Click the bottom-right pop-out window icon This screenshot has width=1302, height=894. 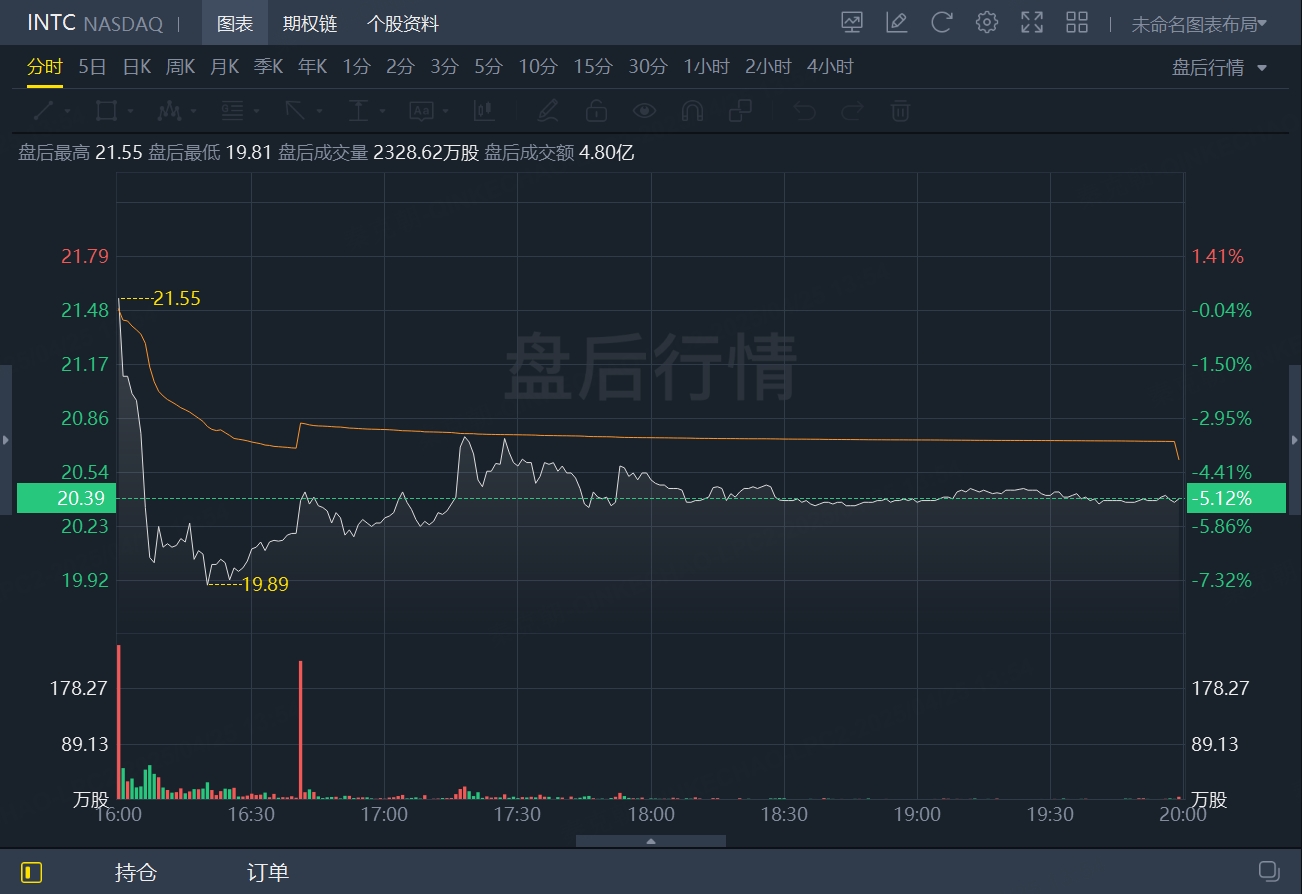[1269, 871]
